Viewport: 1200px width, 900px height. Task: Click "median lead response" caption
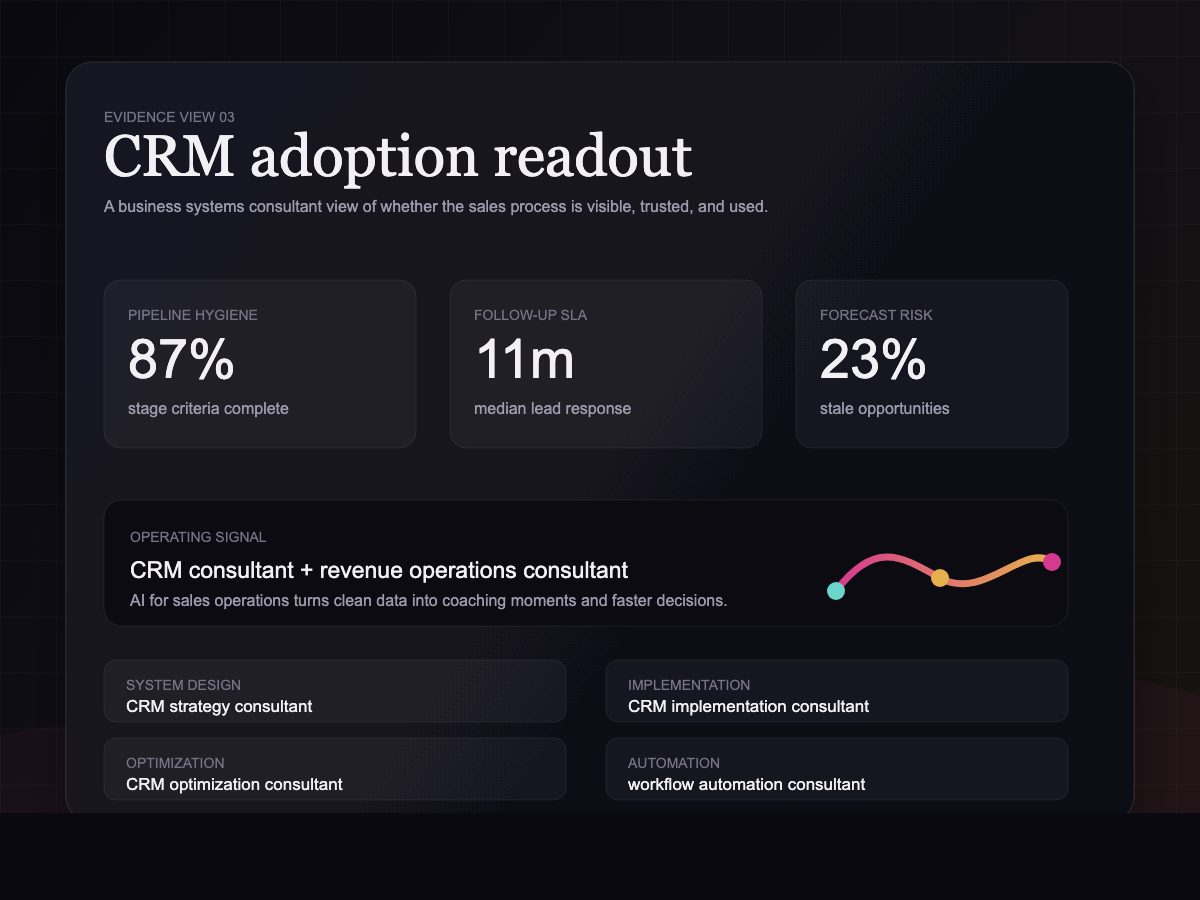tap(552, 408)
